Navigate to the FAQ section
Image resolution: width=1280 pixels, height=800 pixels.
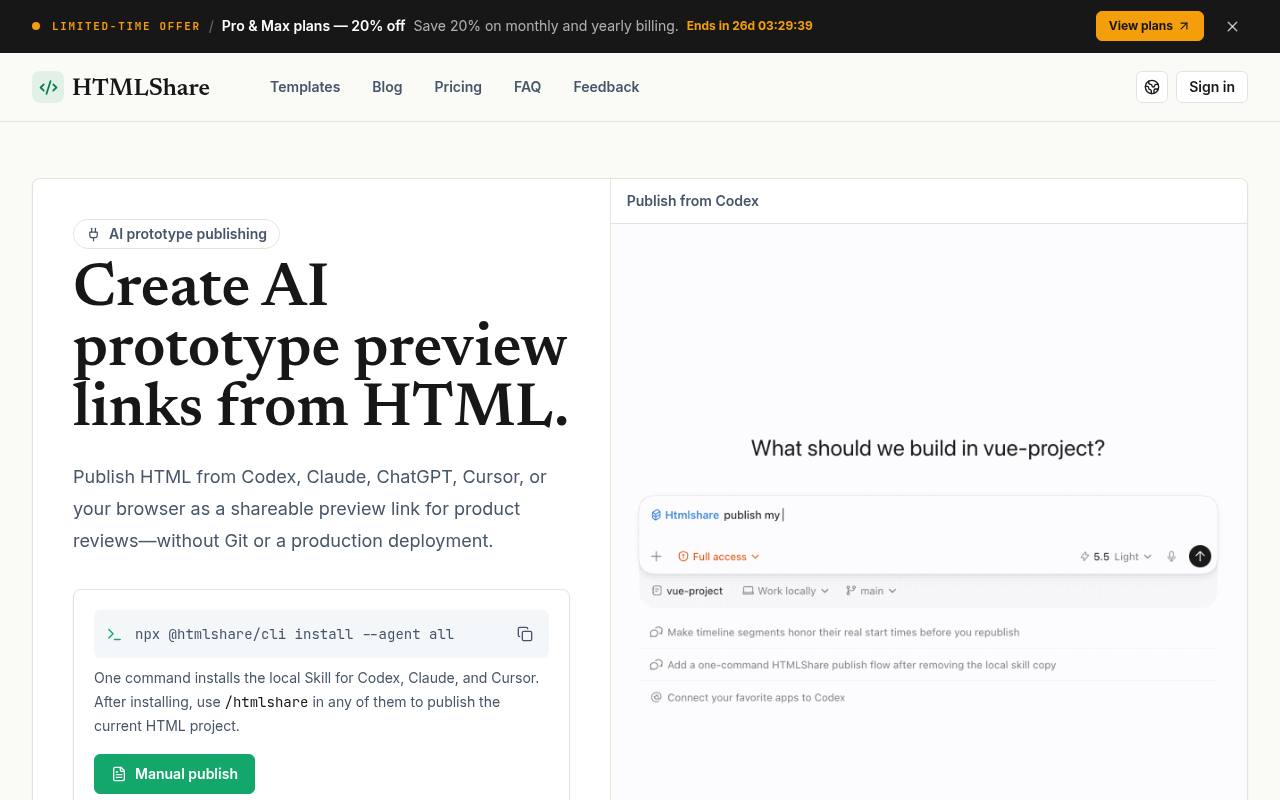(x=527, y=87)
